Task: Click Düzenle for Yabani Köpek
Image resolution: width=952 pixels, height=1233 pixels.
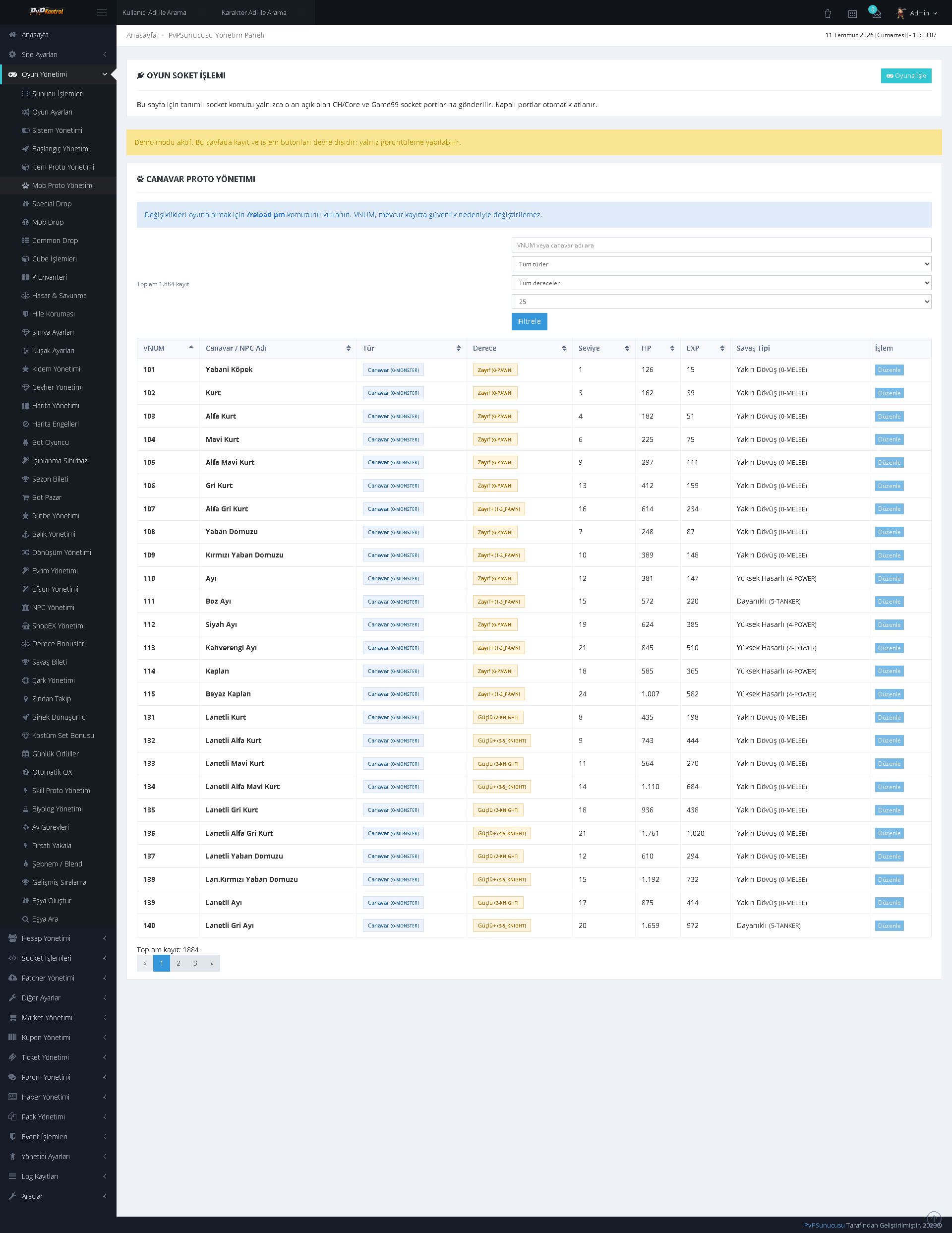Action: click(x=889, y=370)
